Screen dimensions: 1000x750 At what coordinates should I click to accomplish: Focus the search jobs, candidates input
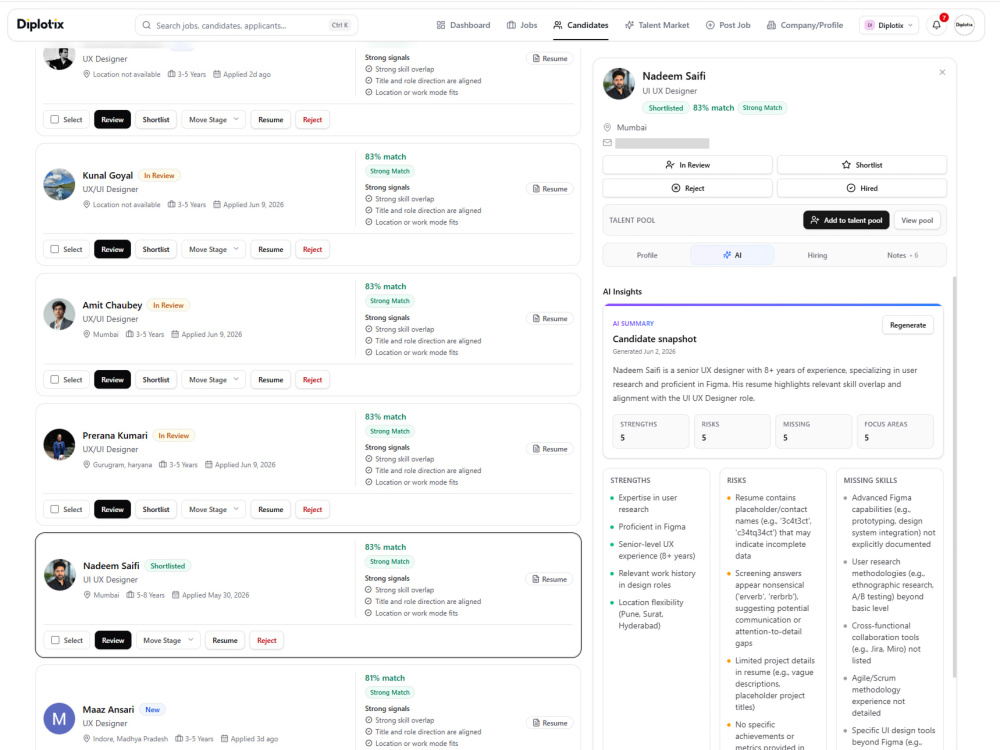246,26
